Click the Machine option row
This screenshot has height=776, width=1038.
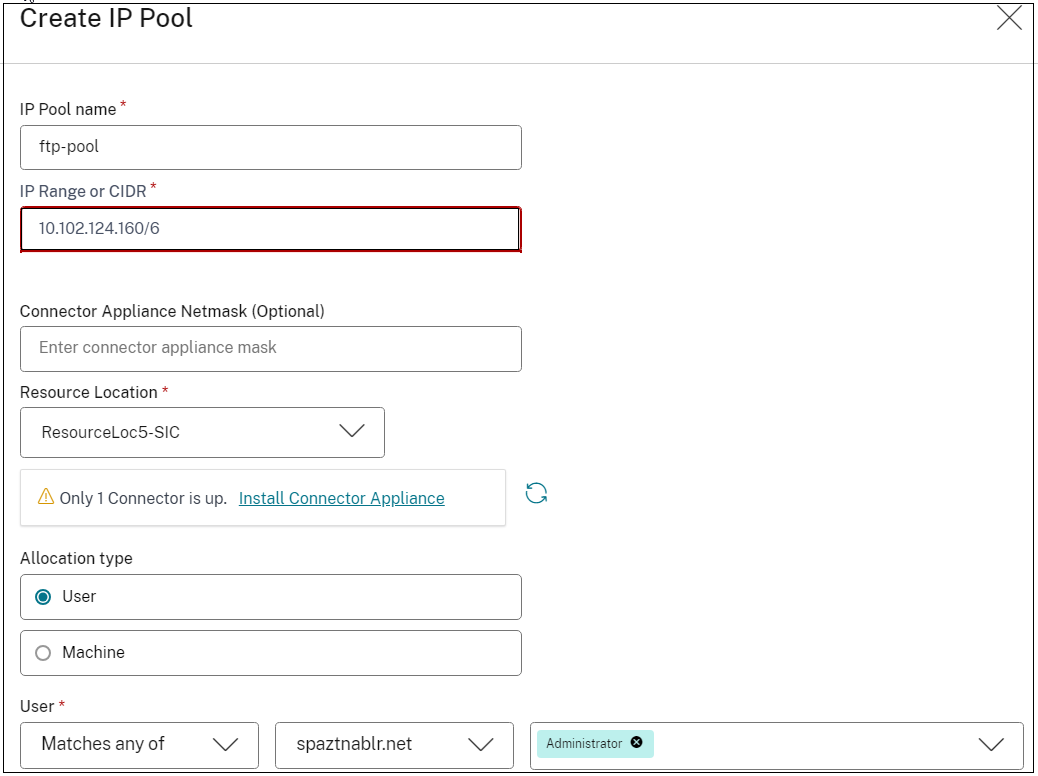click(x=270, y=653)
